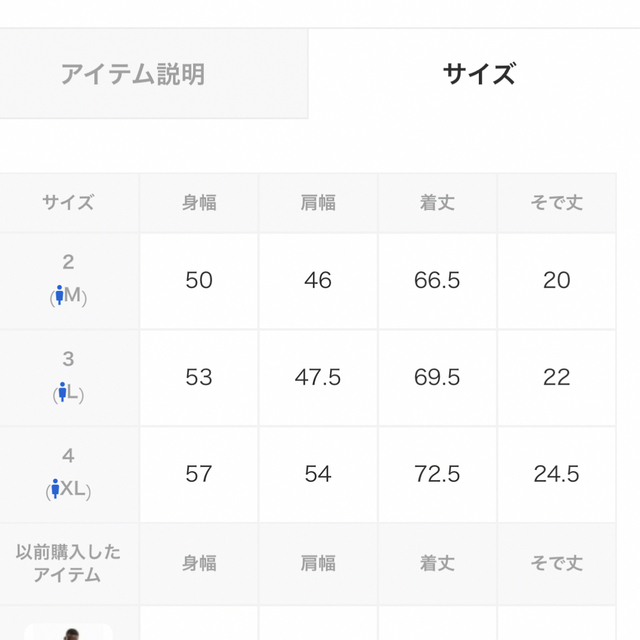Click the 47.5 shoulder width value
The height and width of the screenshot is (640, 640).
tap(318, 378)
